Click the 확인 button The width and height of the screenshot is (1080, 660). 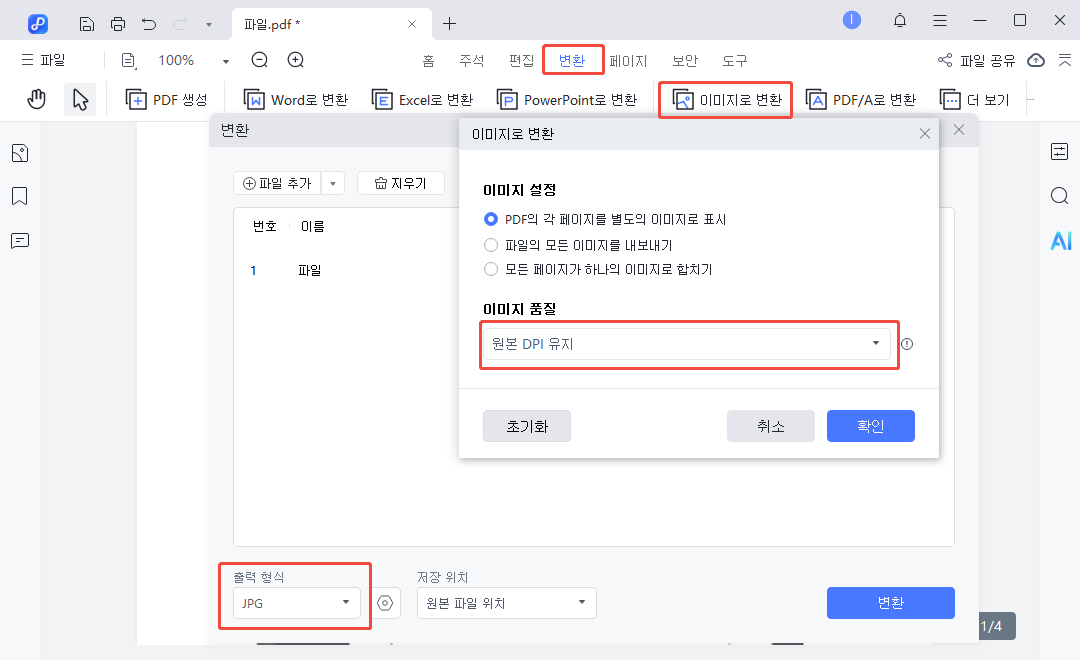pyautogui.click(x=870, y=426)
